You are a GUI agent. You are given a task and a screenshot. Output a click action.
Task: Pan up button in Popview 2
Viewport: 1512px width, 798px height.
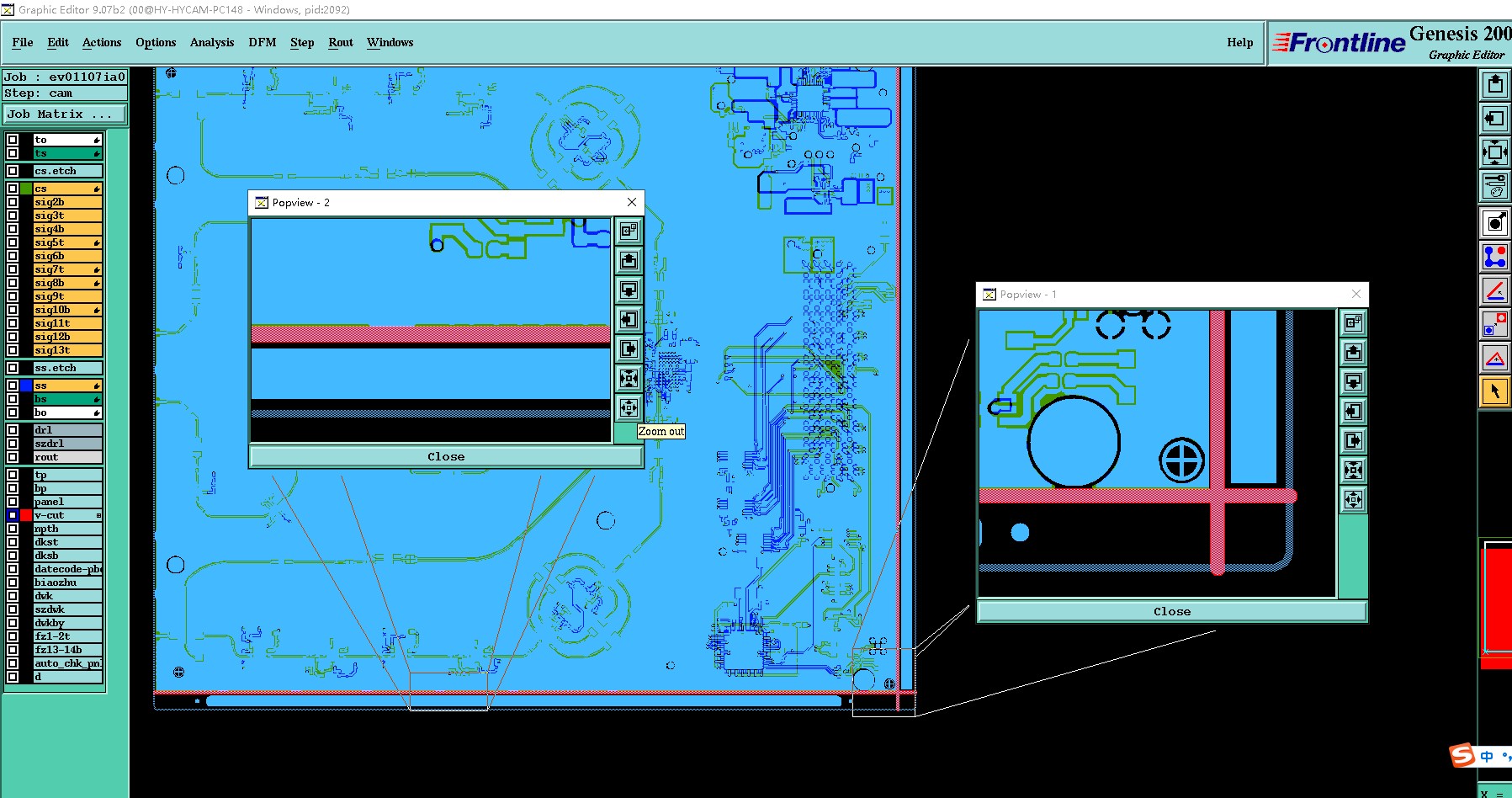click(x=629, y=261)
